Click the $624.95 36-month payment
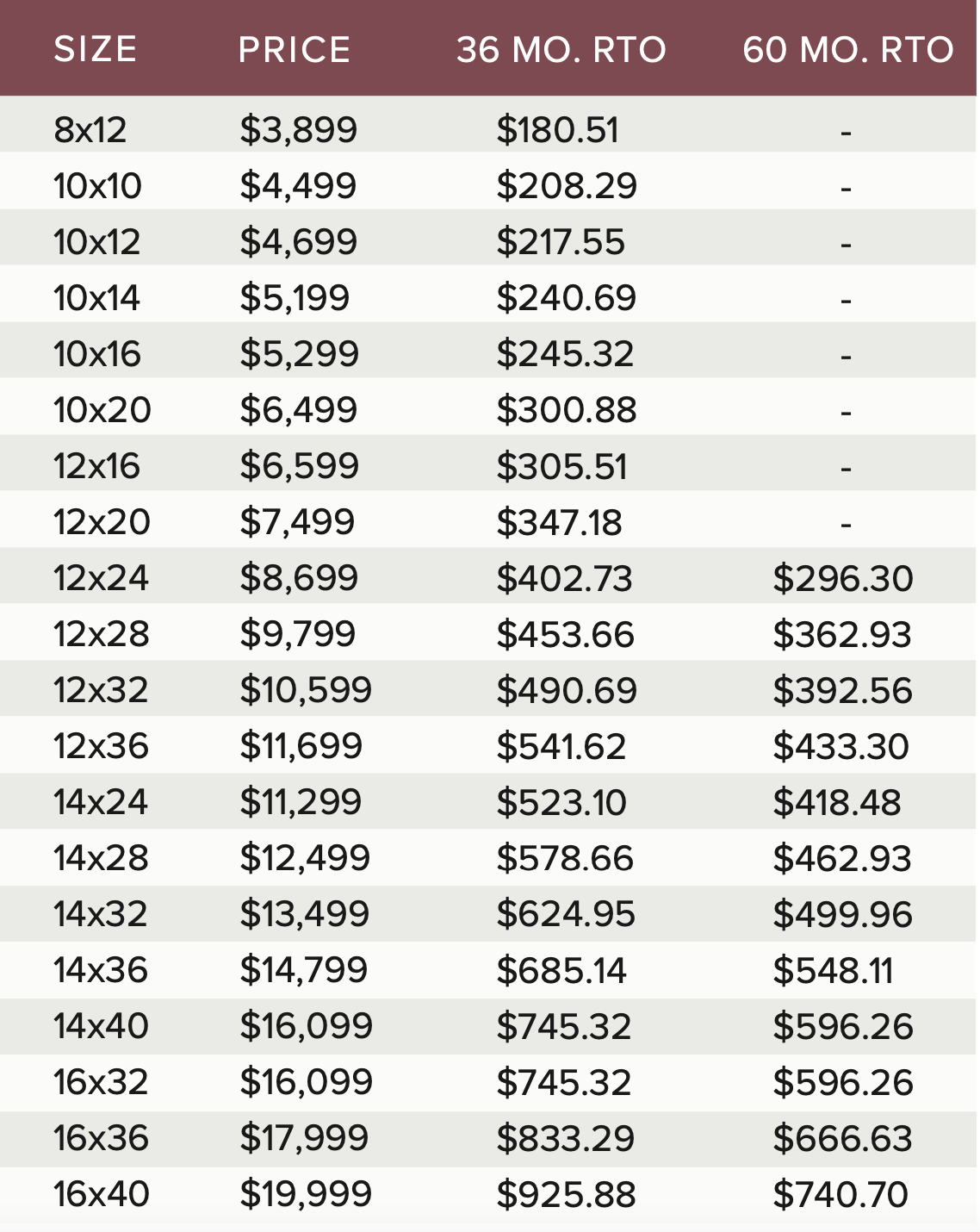The image size is (980, 1232). point(566,914)
